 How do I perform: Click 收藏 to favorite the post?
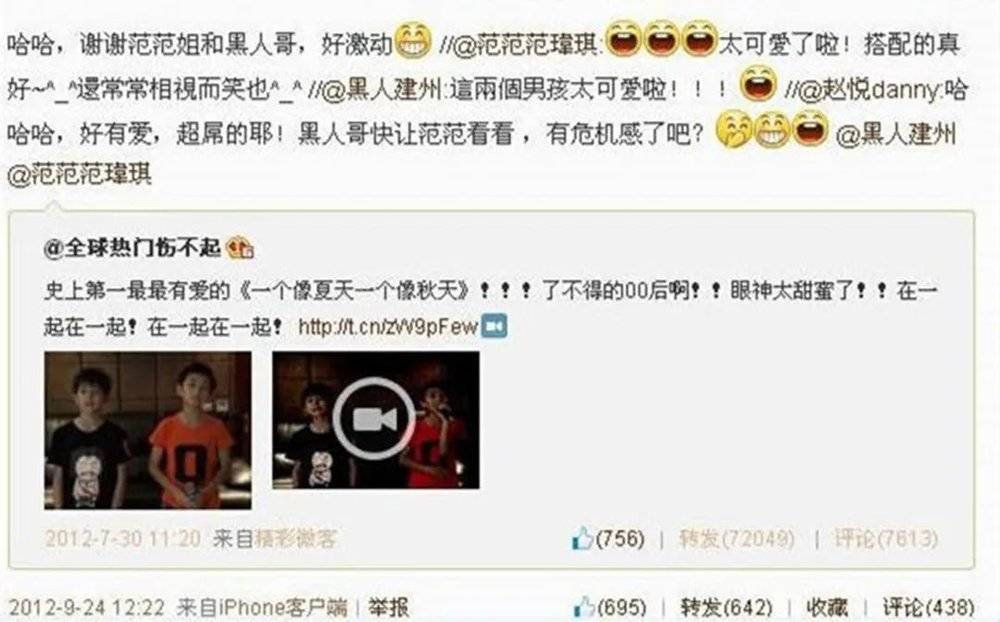pyautogui.click(x=827, y=607)
